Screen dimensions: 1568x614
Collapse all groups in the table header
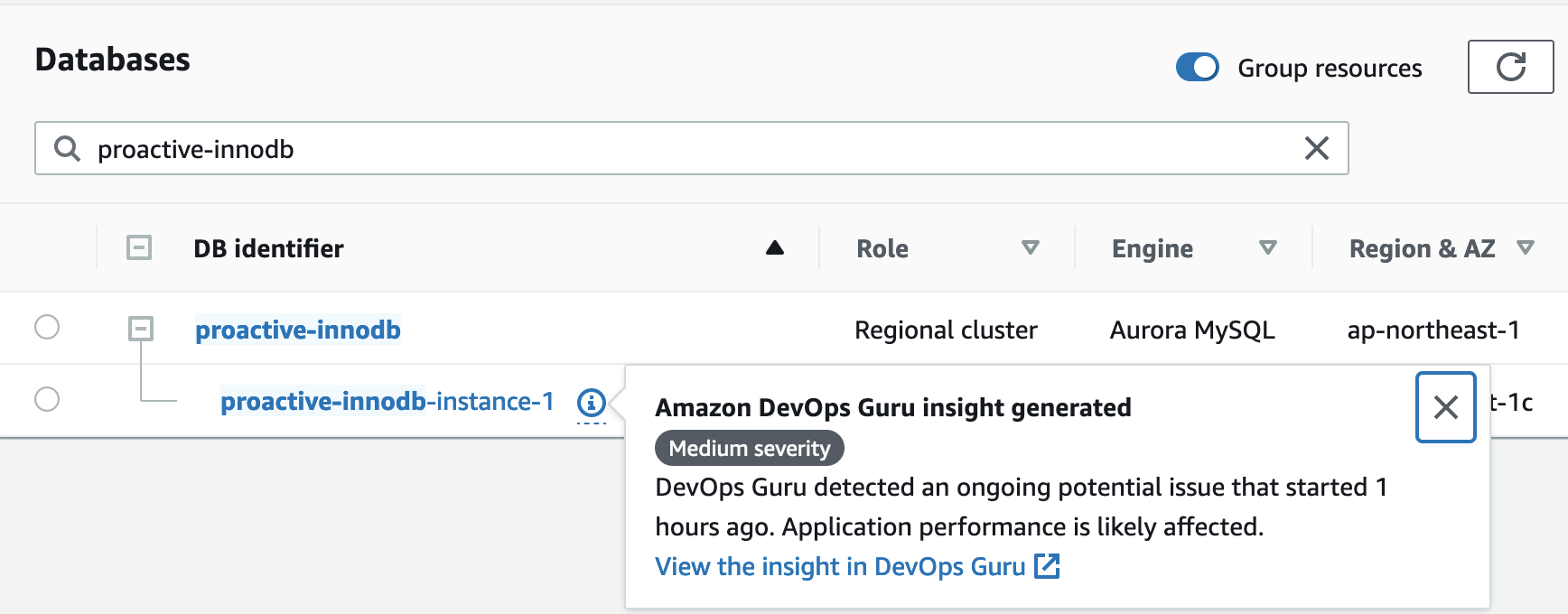click(x=139, y=247)
